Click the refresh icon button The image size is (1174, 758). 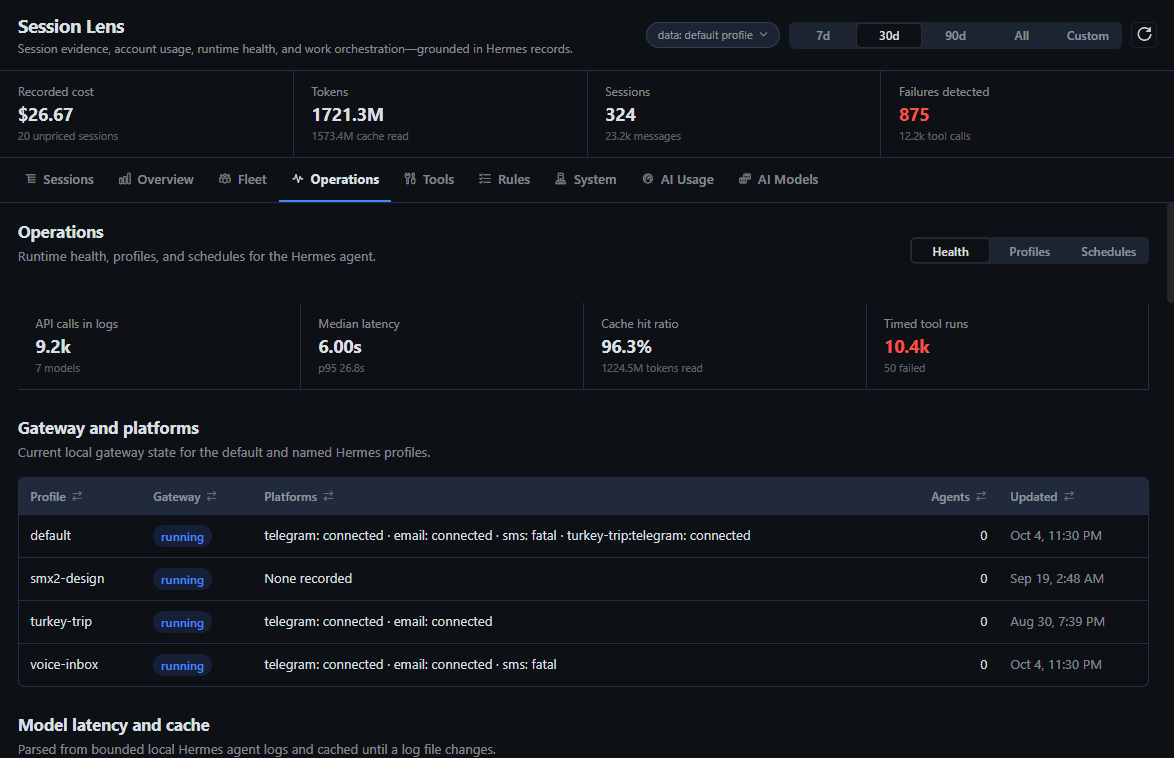pyautogui.click(x=1144, y=34)
